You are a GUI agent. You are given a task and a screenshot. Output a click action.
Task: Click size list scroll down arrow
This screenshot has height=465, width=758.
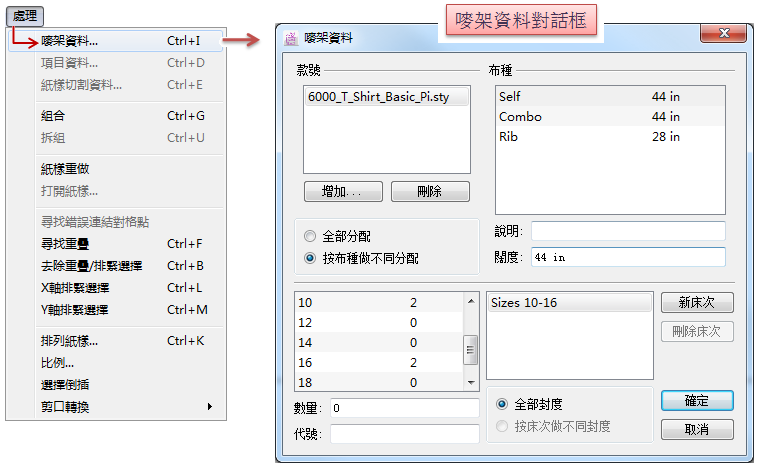coord(471,382)
